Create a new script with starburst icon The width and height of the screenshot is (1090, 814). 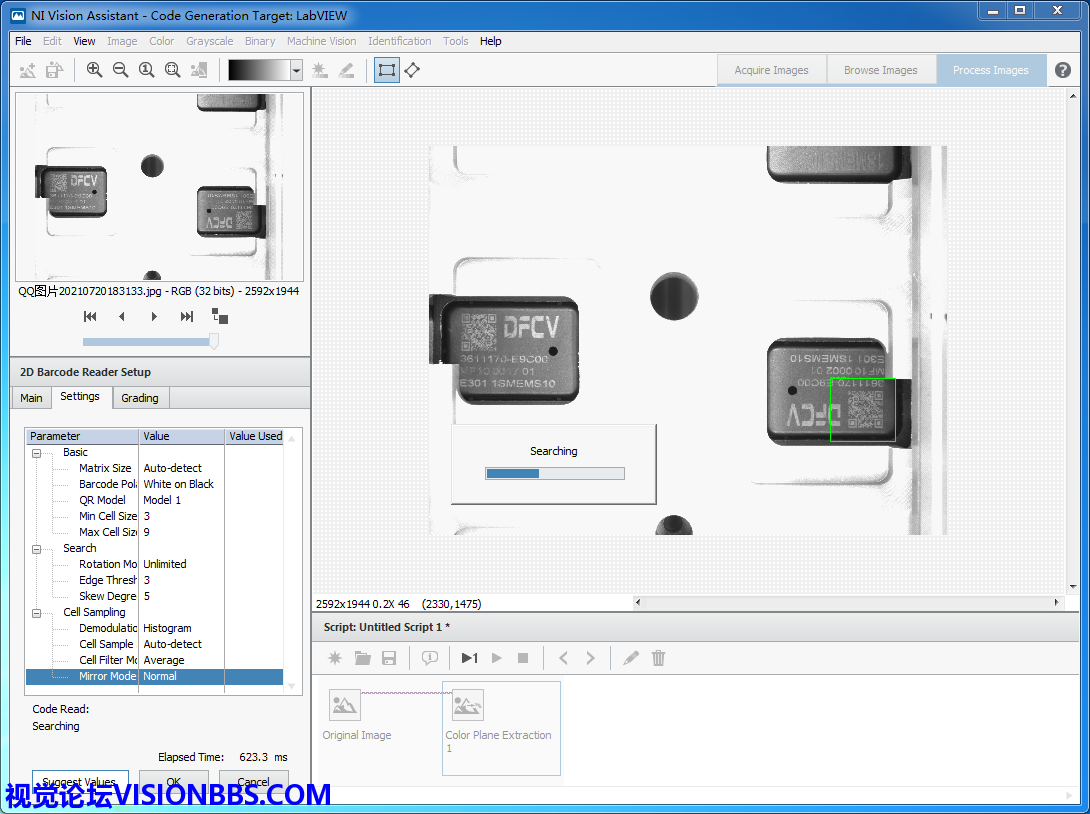(335, 658)
